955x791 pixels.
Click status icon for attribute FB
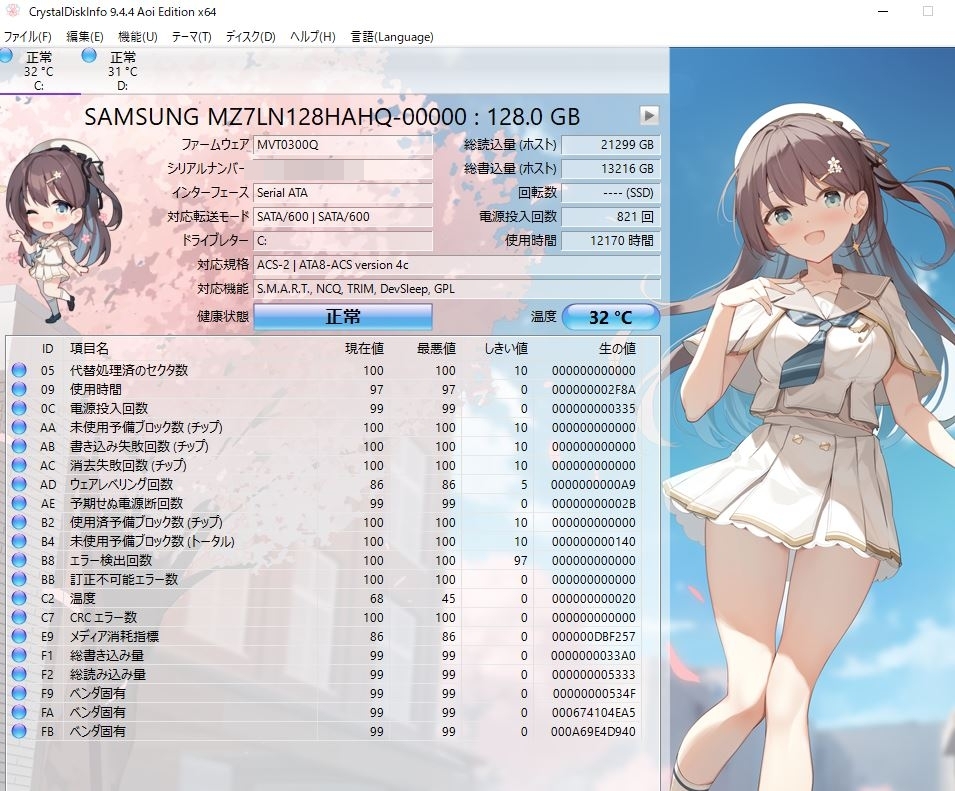(19, 731)
